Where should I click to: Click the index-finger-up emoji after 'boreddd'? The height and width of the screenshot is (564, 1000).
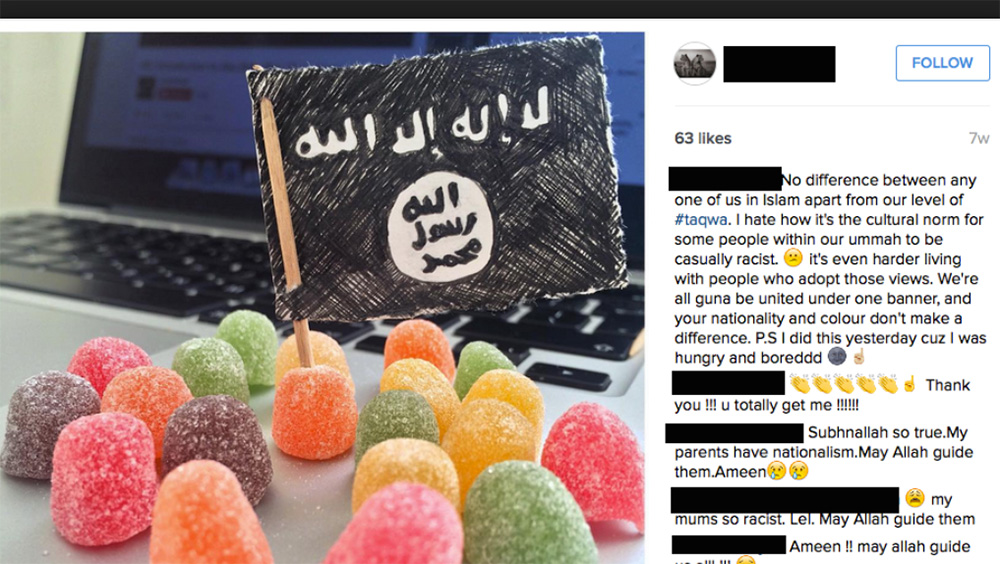pyautogui.click(x=858, y=357)
